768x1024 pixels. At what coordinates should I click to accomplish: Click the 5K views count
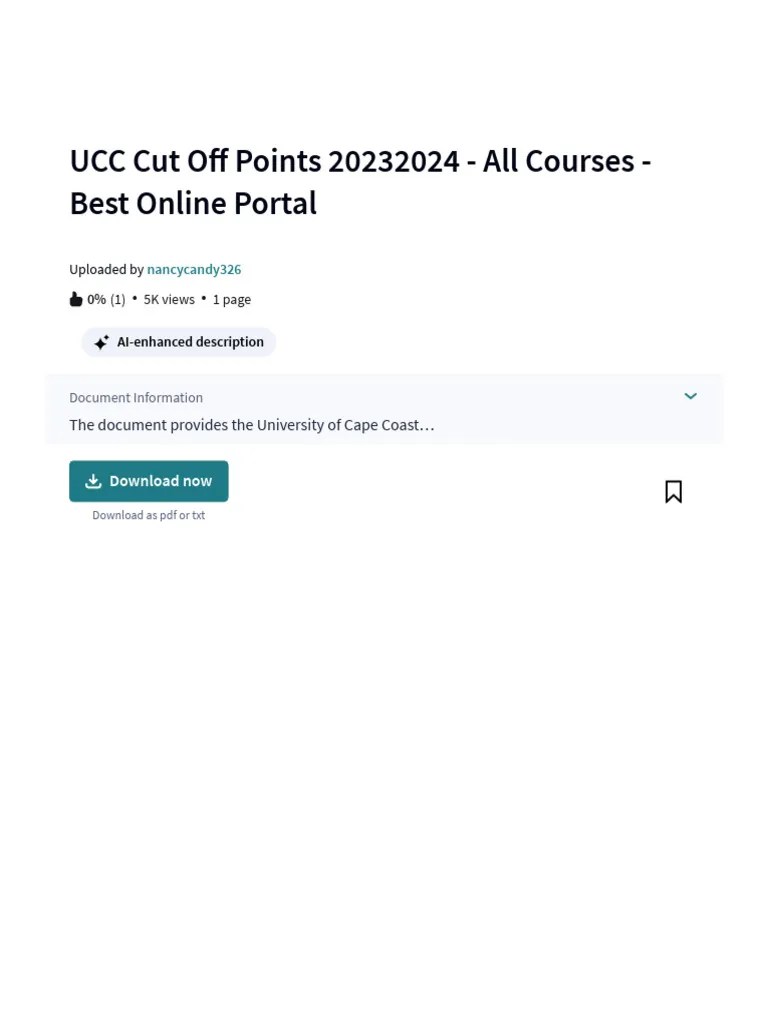(x=169, y=299)
